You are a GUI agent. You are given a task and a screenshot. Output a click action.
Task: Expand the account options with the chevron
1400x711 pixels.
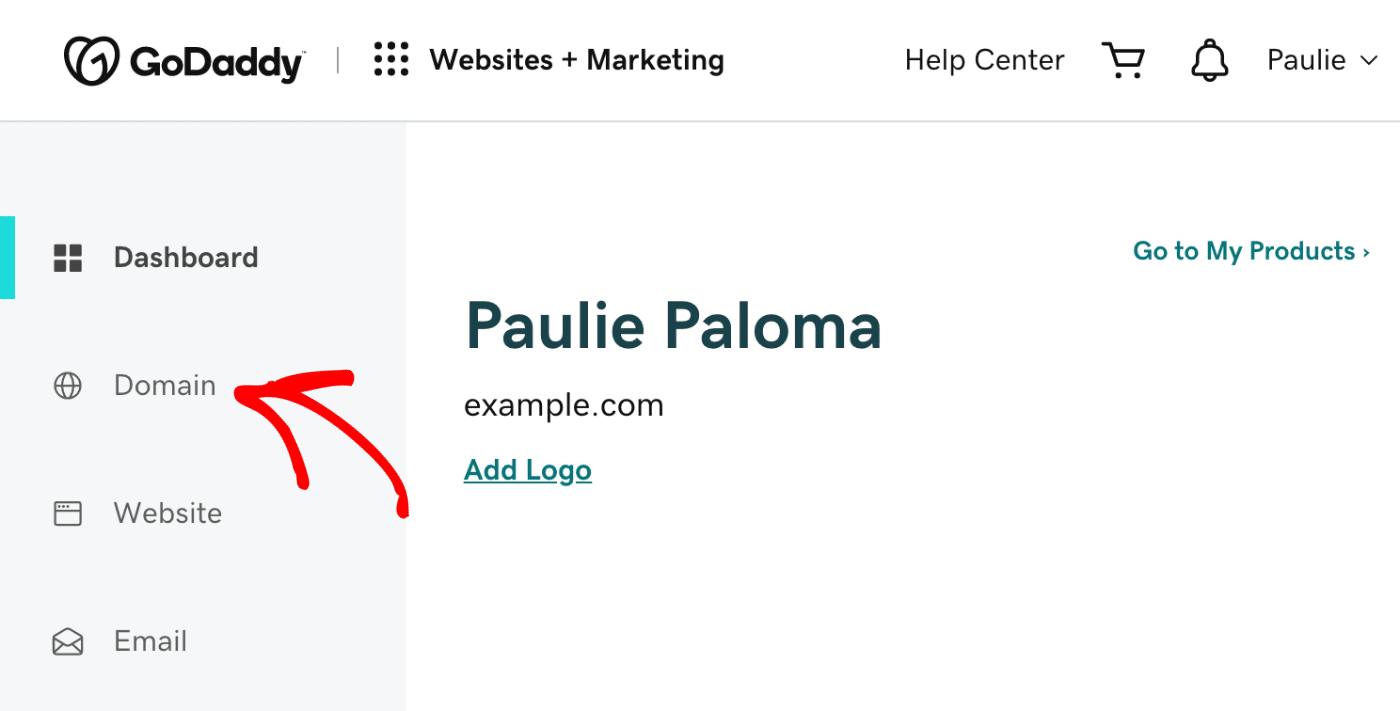[x=1370, y=60]
